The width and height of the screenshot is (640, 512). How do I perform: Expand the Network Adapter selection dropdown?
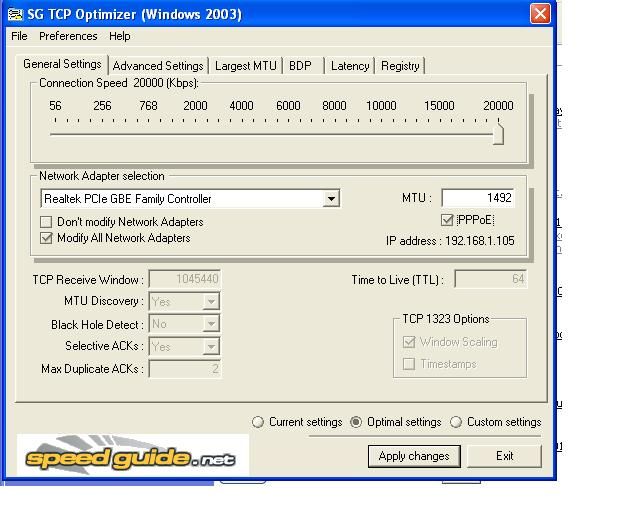point(331,199)
